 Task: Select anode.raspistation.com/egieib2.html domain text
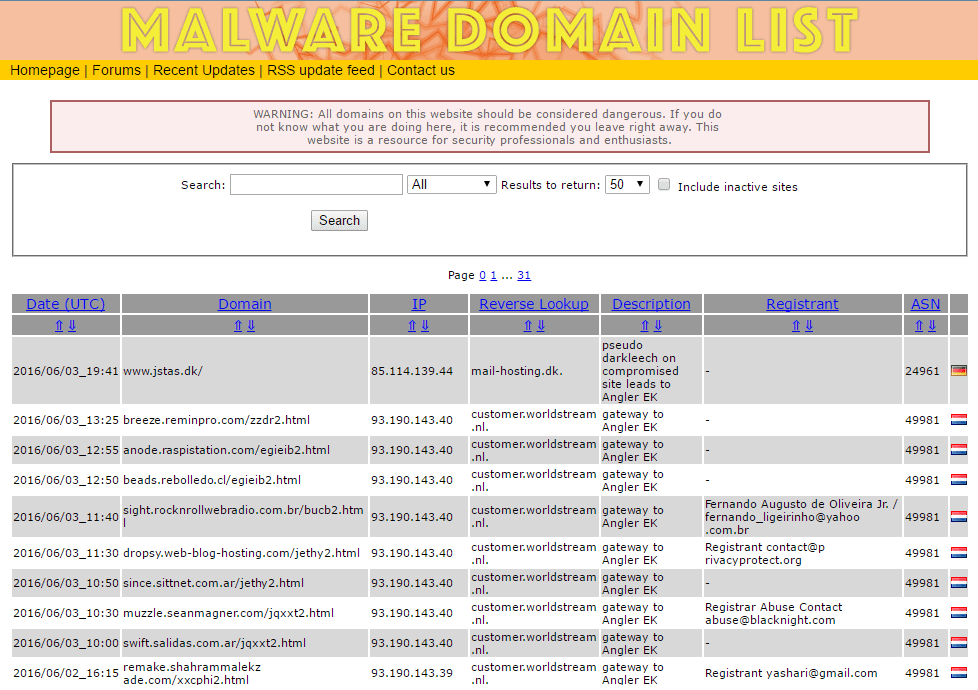226,450
